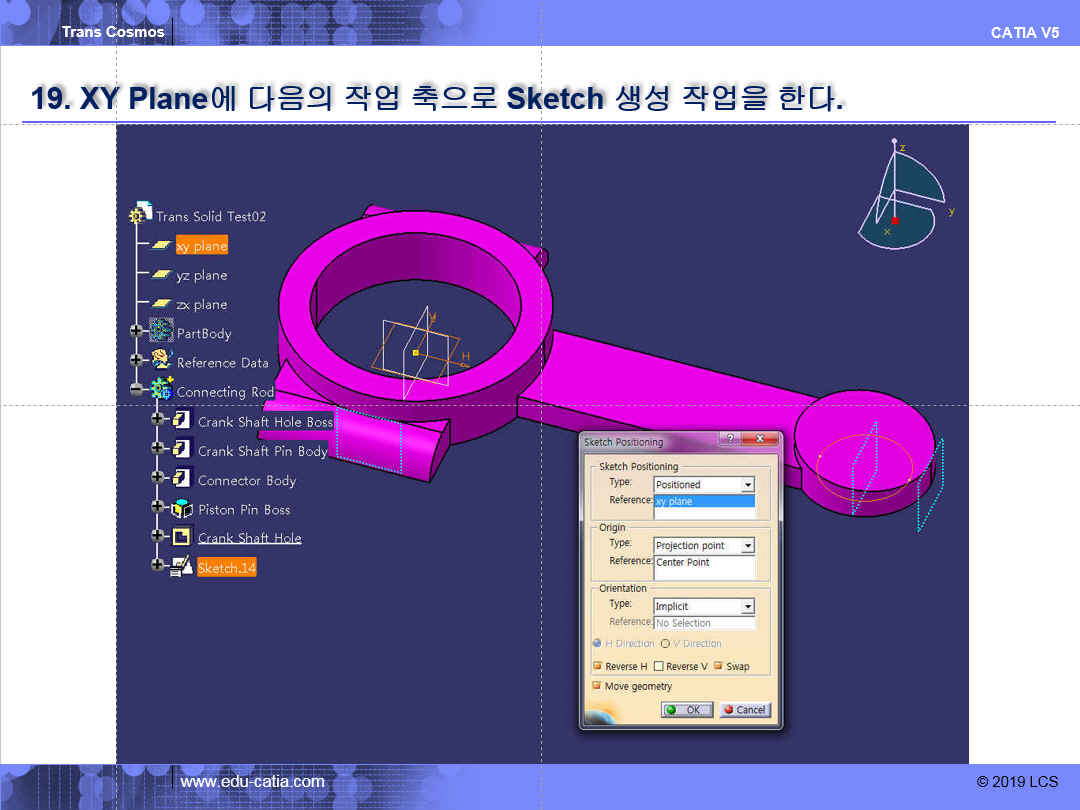The height and width of the screenshot is (810, 1080).
Task: Open the Sketch Positioning Type dropdown
Action: (747, 485)
